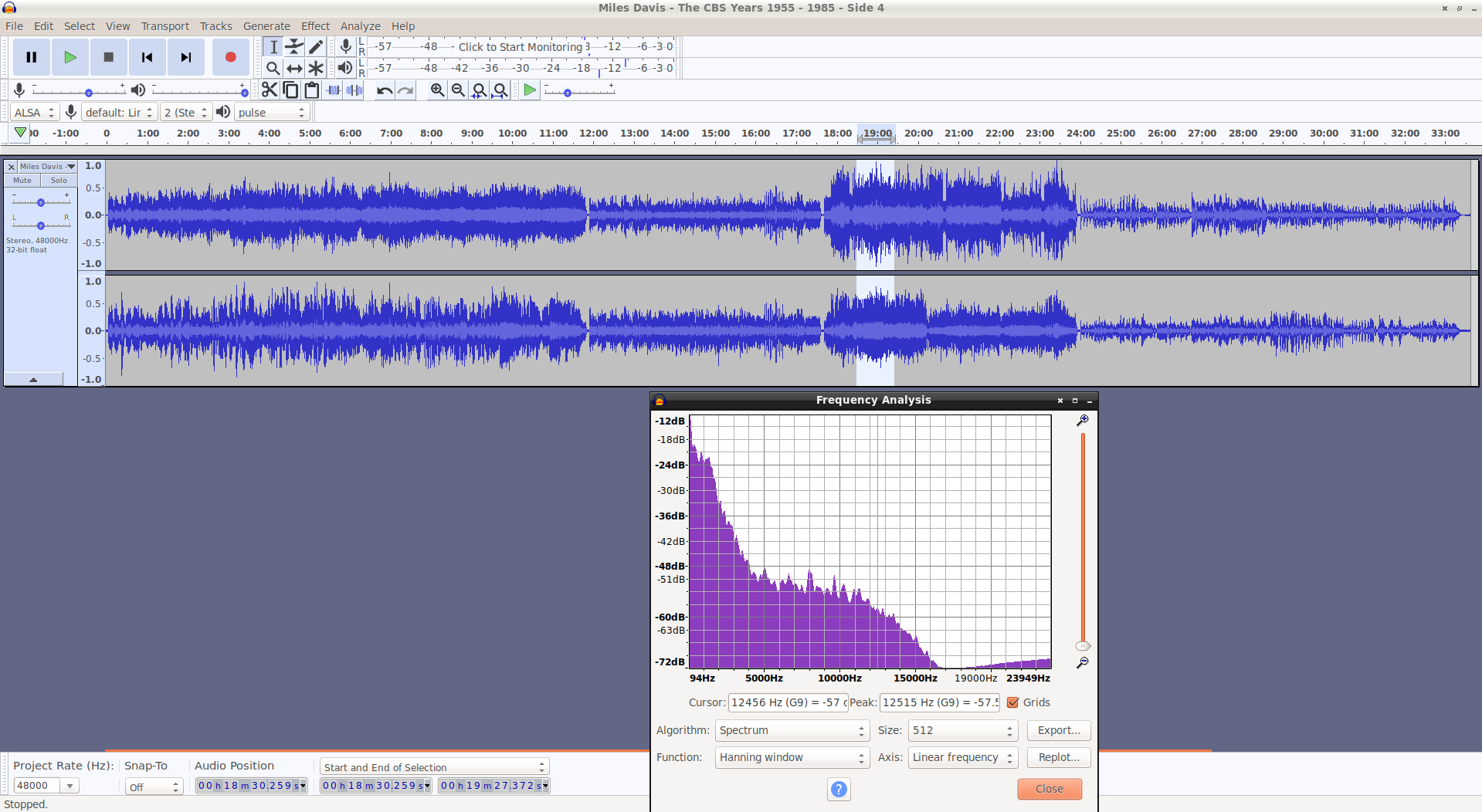Redo the last undone action
This screenshot has width=1482, height=812.
coord(405,90)
